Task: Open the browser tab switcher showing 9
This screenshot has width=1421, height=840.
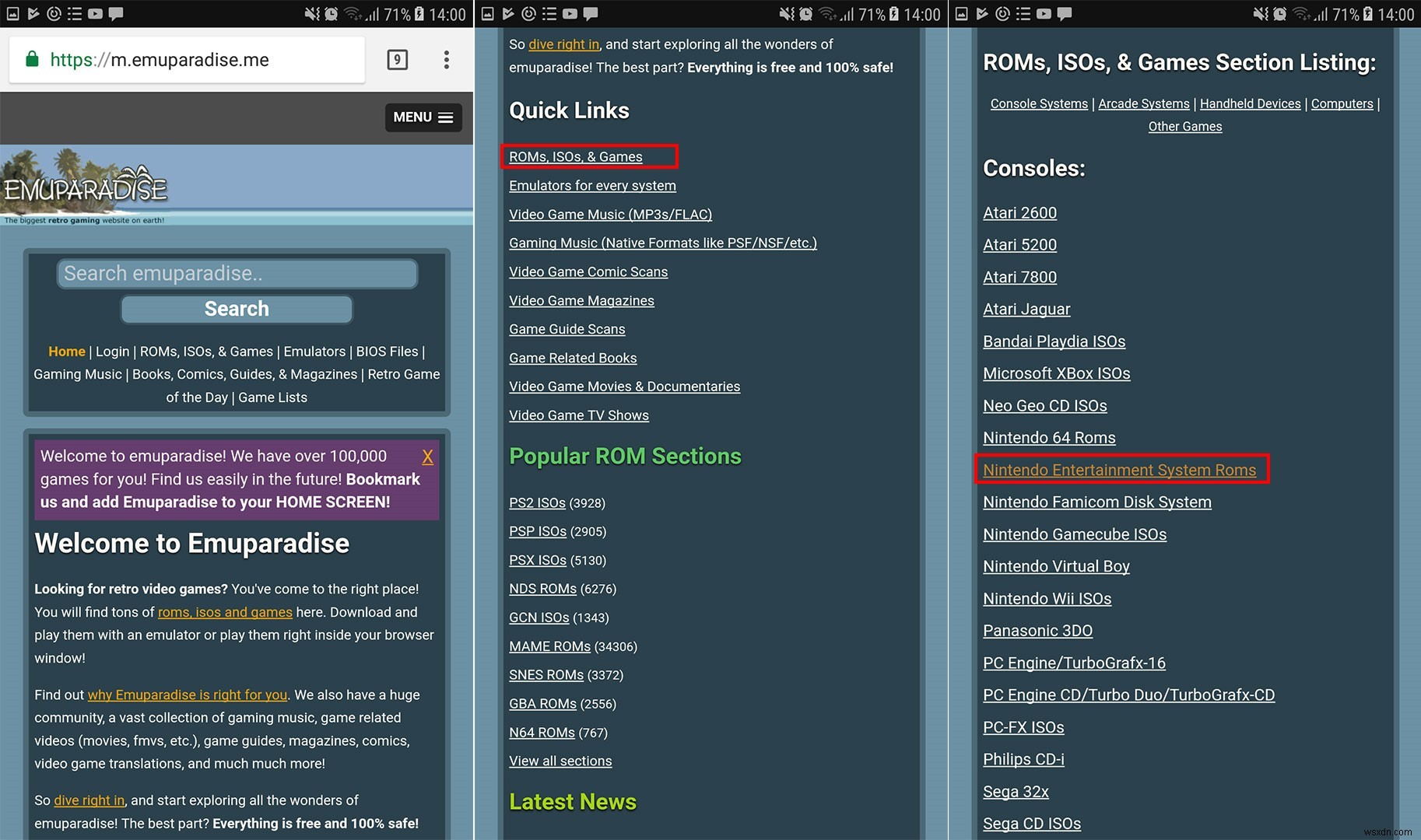Action: click(397, 60)
